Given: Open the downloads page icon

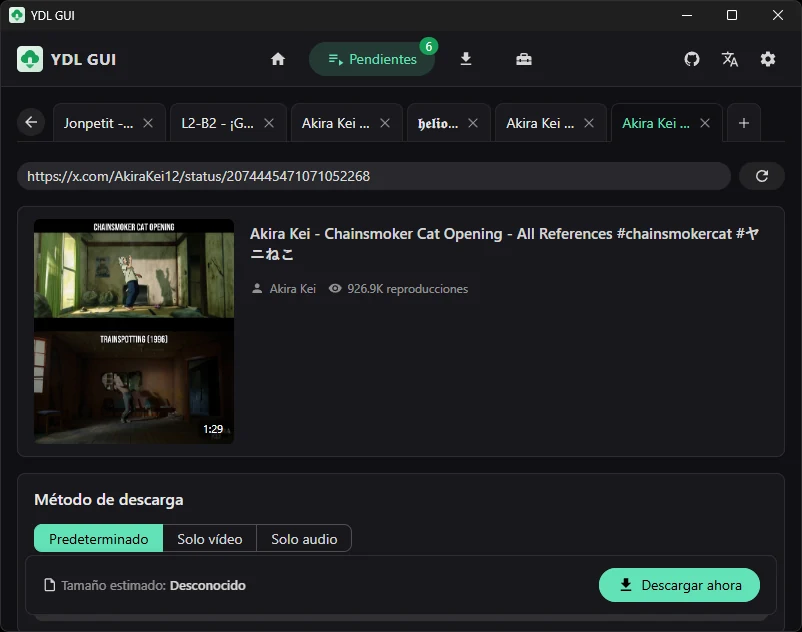Looking at the screenshot, I should 465,59.
